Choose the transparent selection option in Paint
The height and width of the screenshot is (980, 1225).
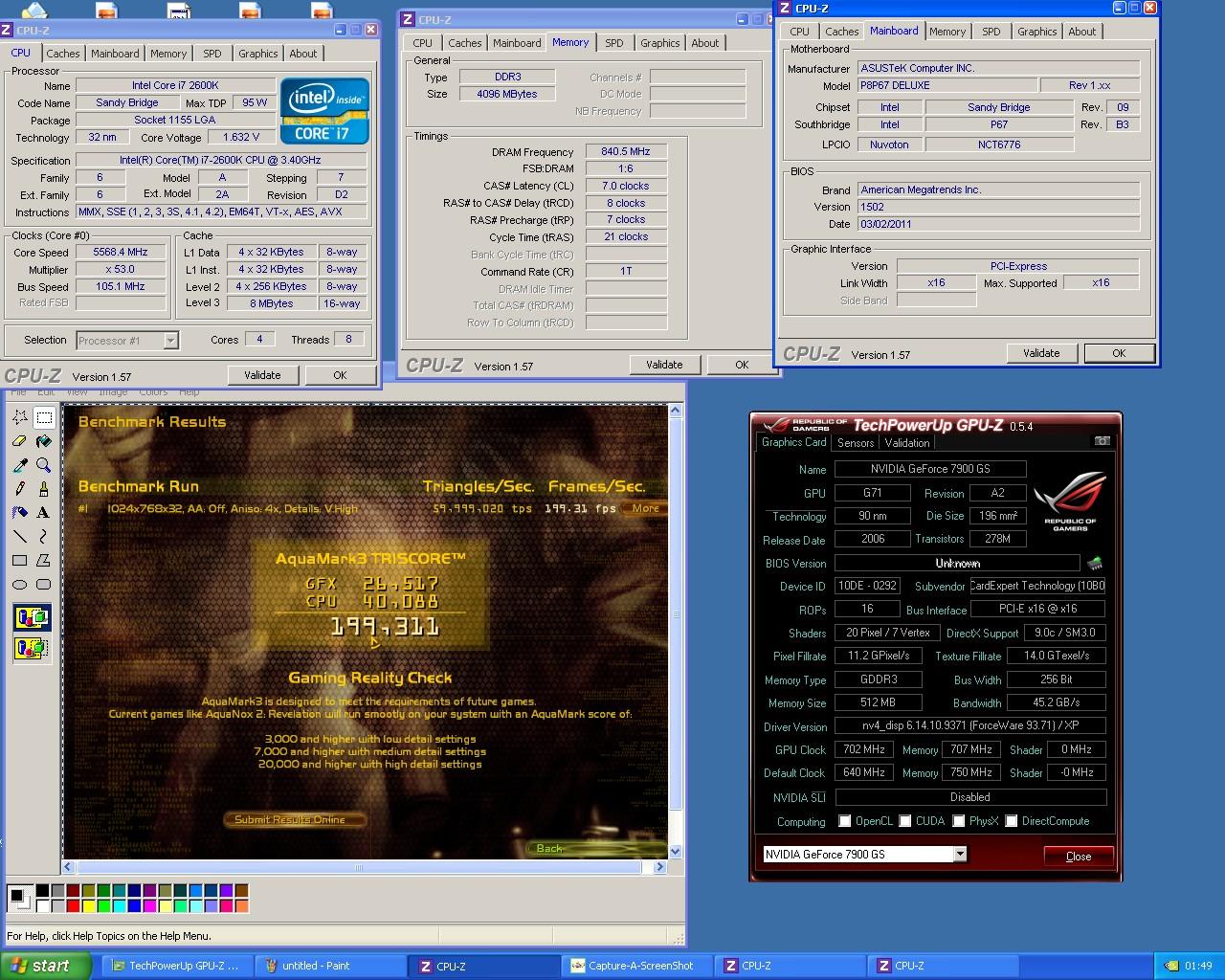(x=32, y=648)
